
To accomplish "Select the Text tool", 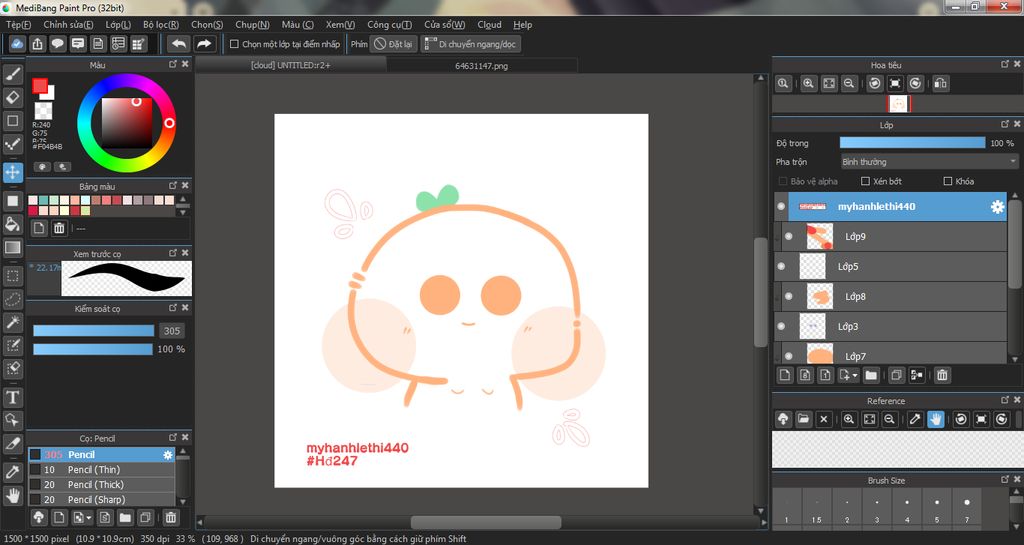I will (12, 397).
